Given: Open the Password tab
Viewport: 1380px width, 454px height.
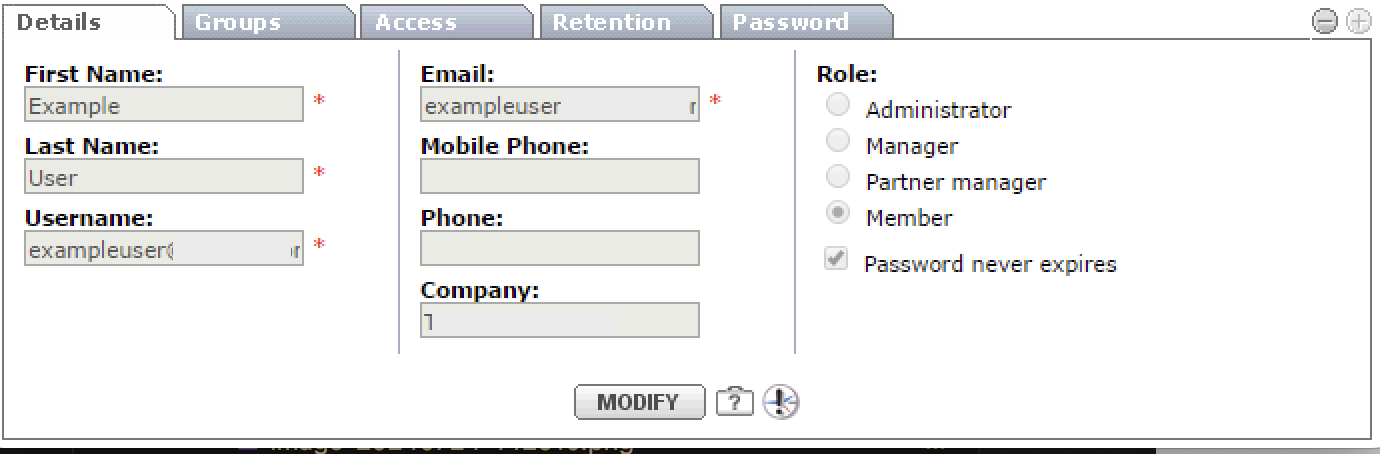Looking at the screenshot, I should [x=790, y=22].
